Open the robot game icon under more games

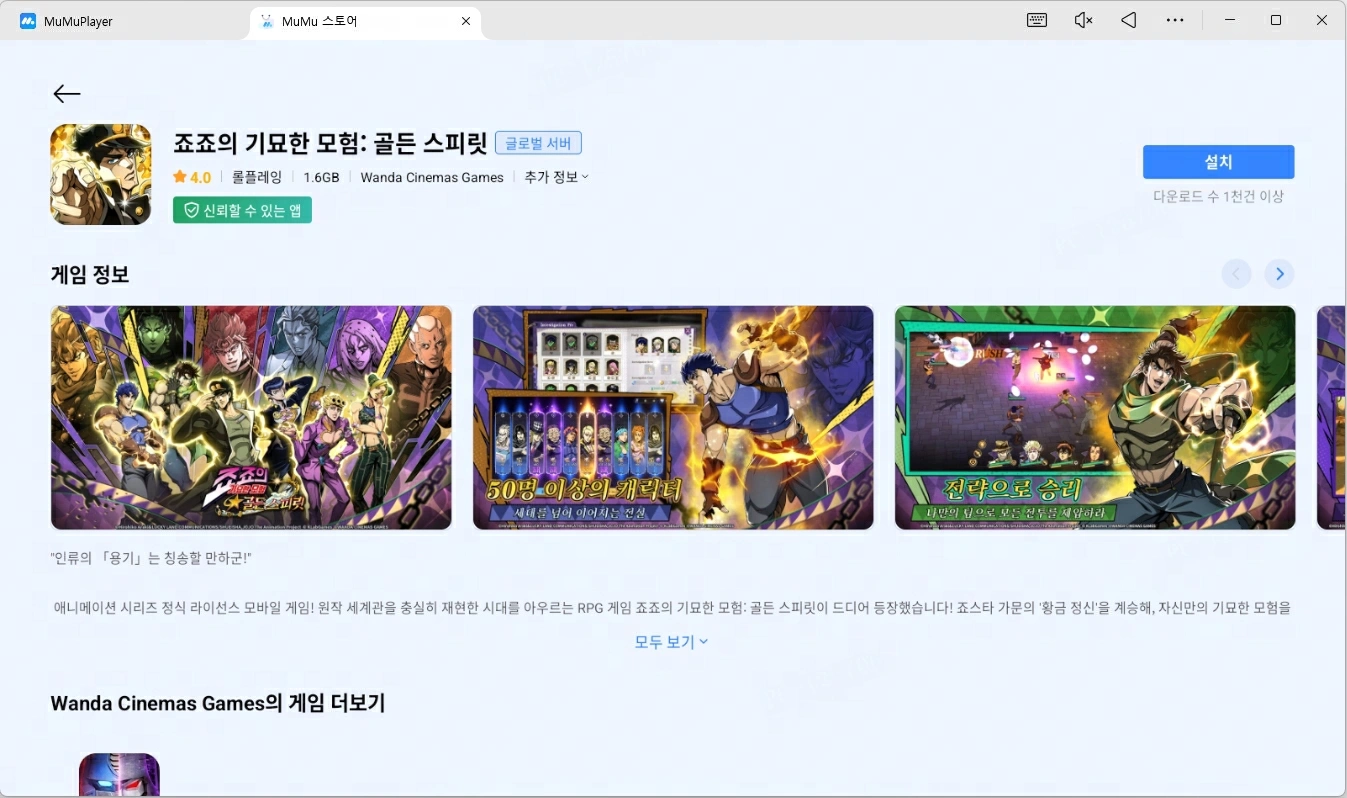pos(119,775)
